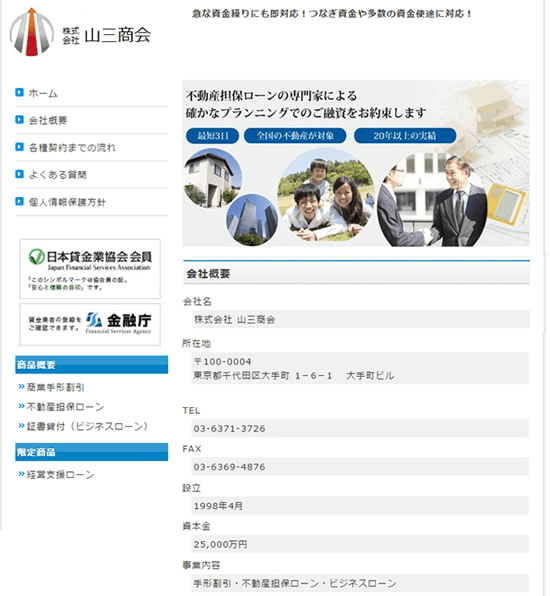Click the 日本貸金業協会会員 banner
The width and height of the screenshot is (550, 596).
[x=90, y=269]
